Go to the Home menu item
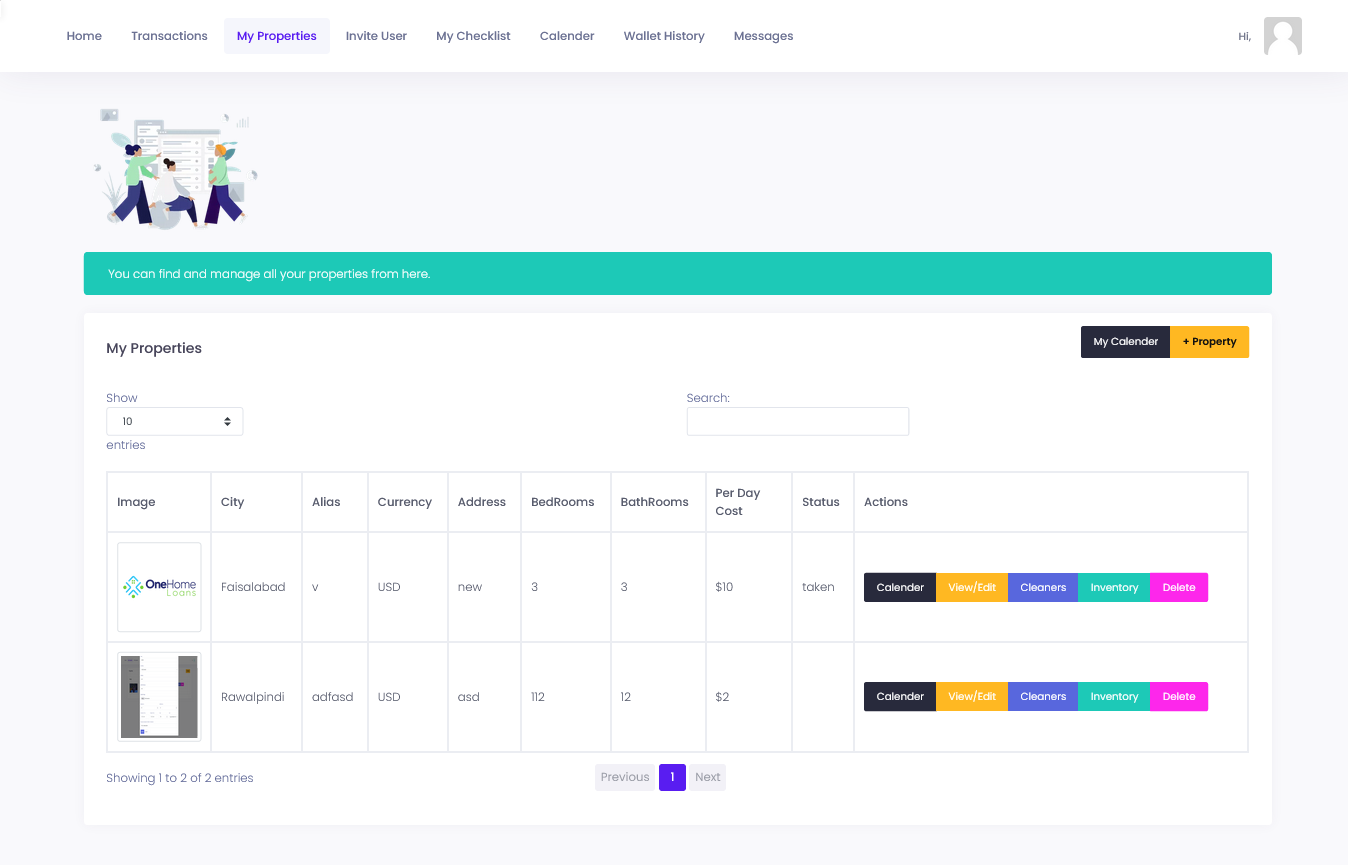 pos(84,36)
